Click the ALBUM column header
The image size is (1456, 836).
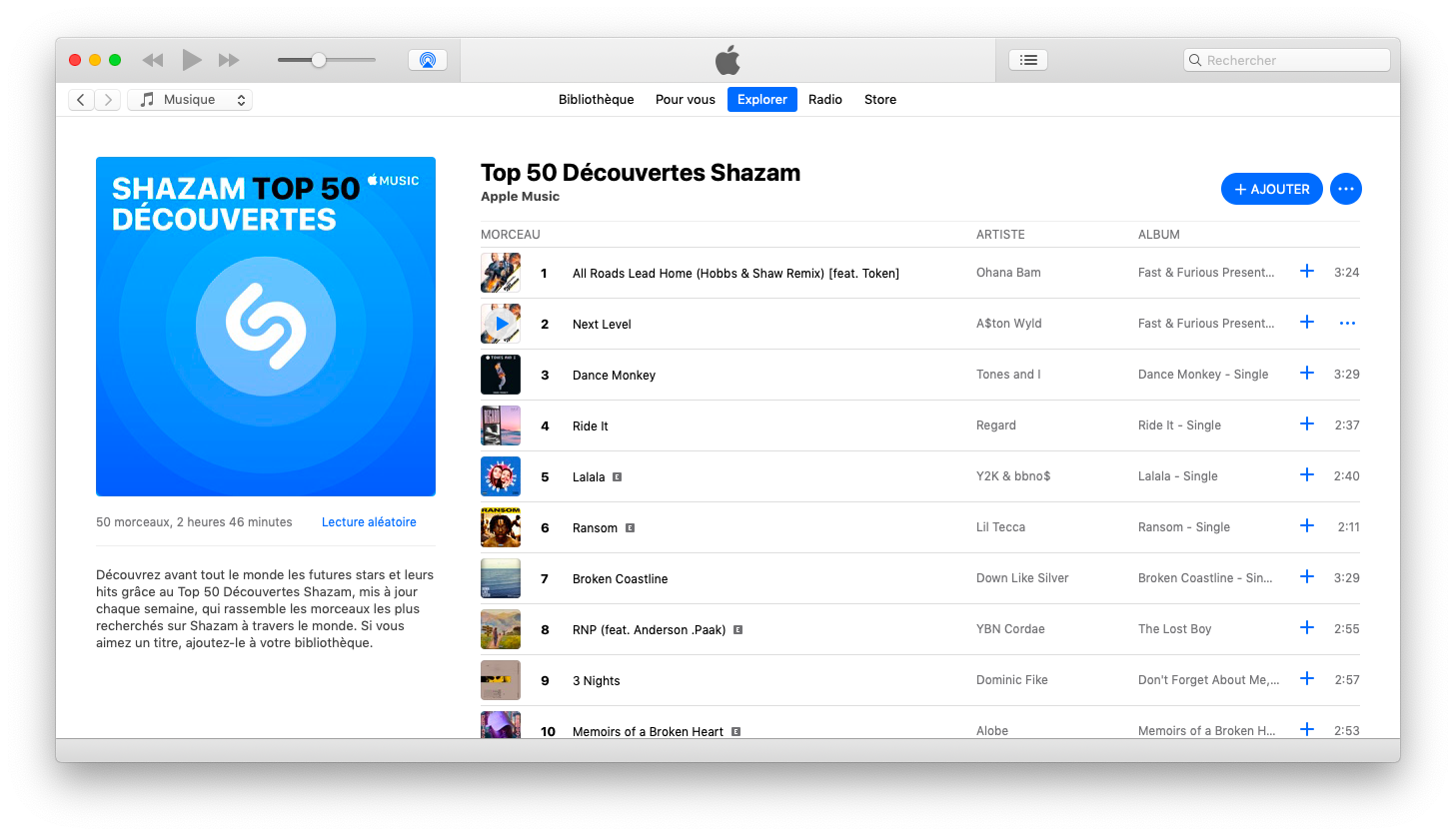coord(1159,235)
